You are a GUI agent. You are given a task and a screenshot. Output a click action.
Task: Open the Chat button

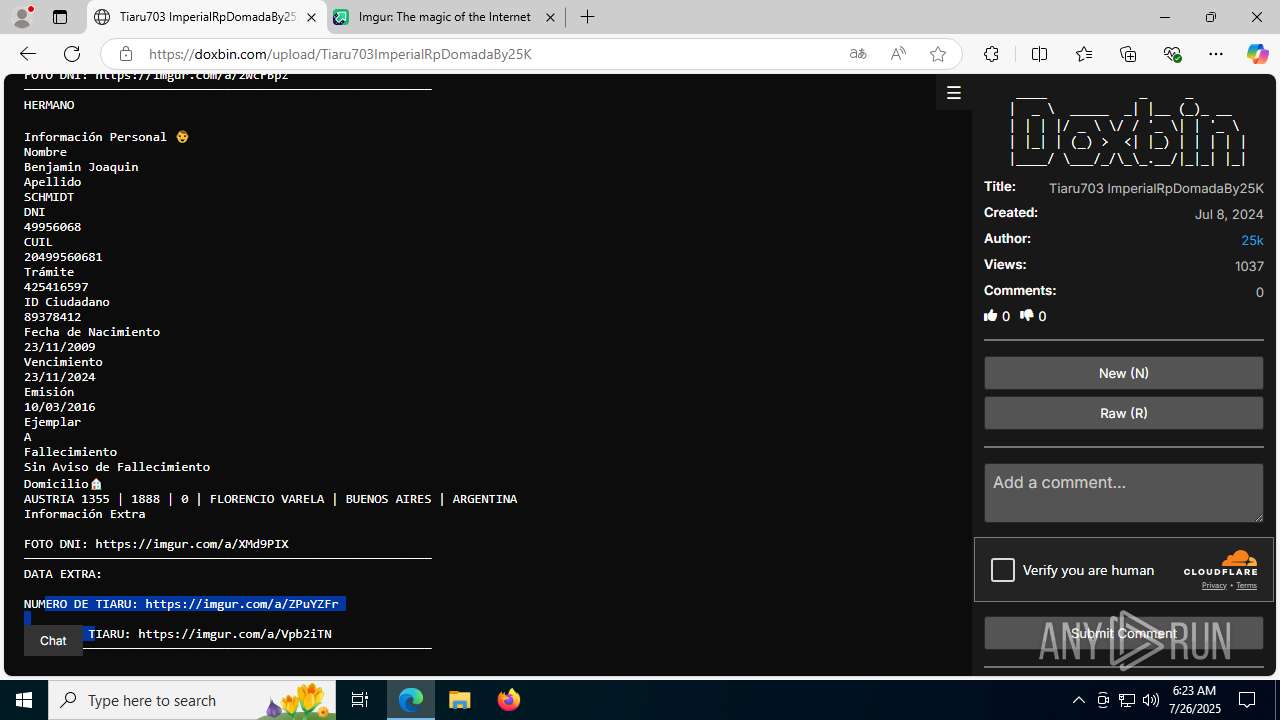(x=53, y=641)
